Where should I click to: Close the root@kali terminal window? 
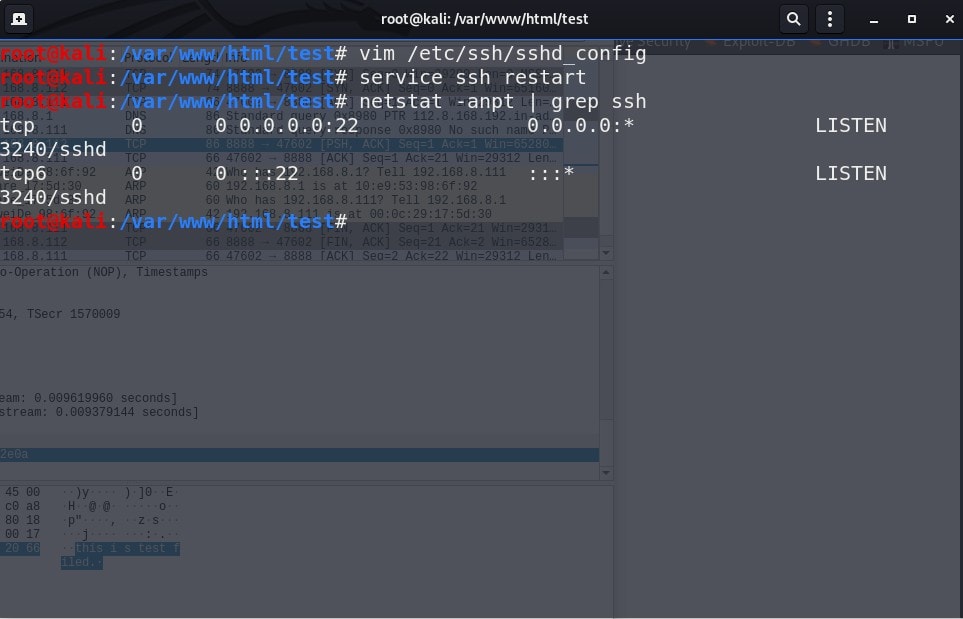[x=949, y=19]
